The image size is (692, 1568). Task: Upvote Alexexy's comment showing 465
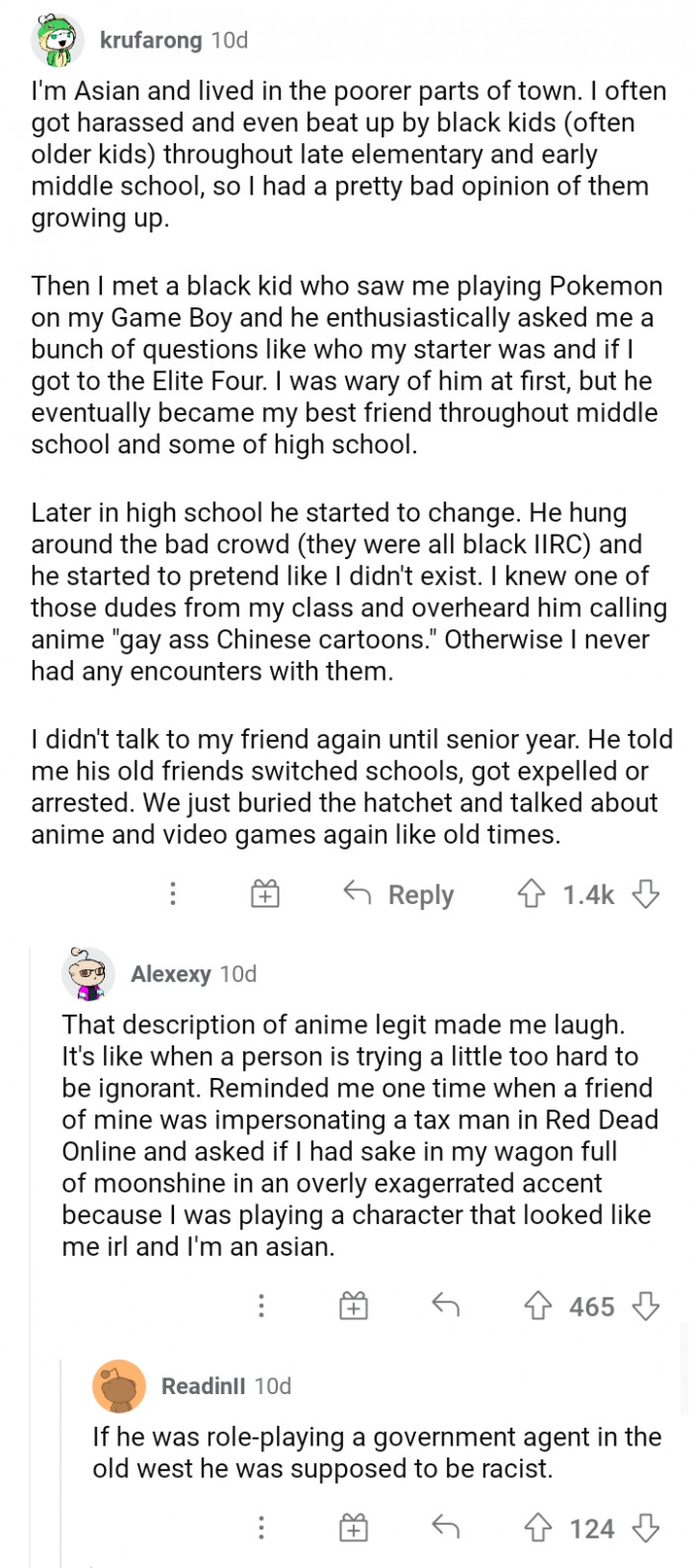click(539, 1306)
